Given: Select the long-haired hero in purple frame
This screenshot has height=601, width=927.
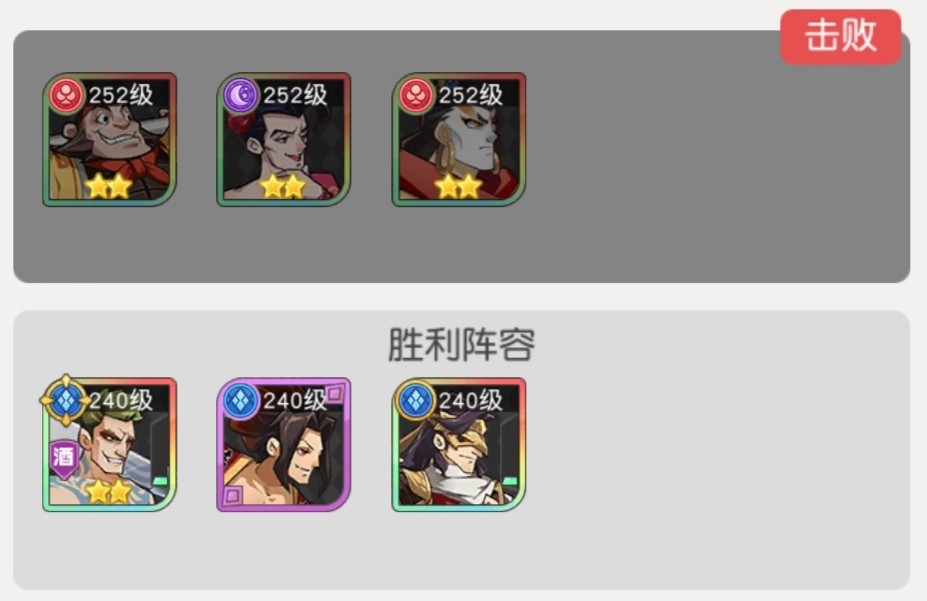Looking at the screenshot, I should pyautogui.click(x=284, y=444).
